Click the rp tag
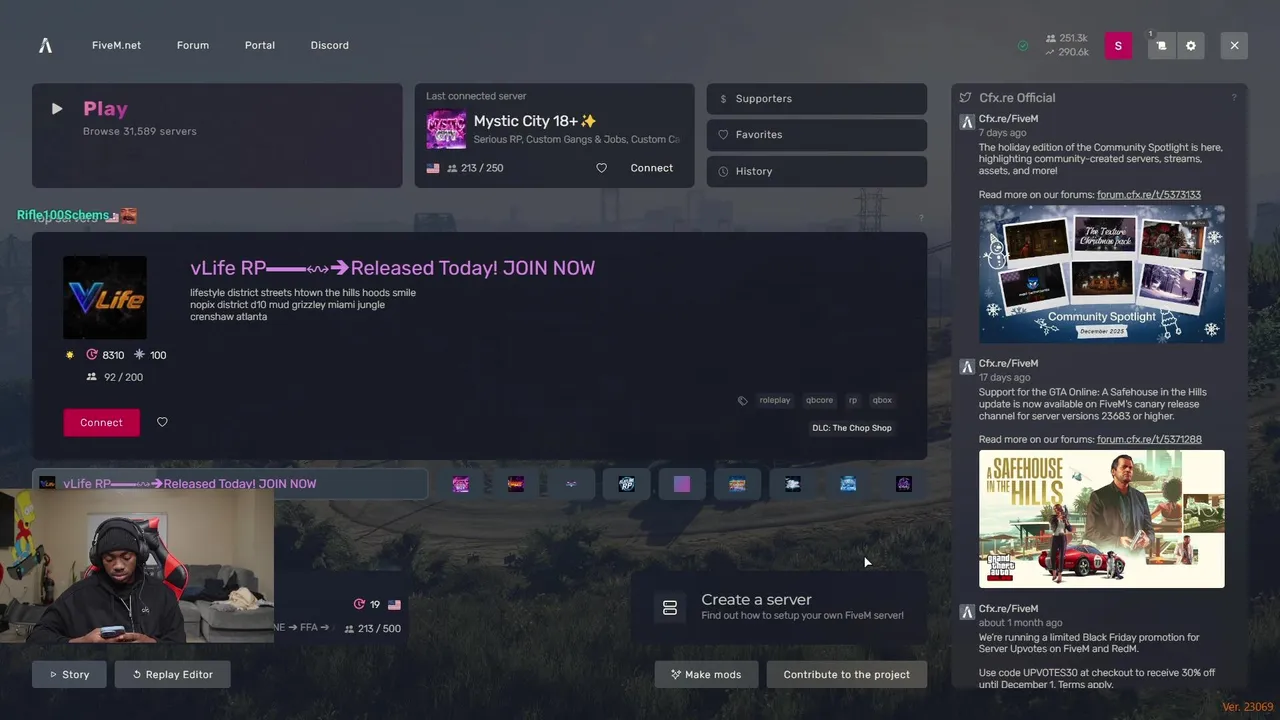1280x720 pixels. [853, 400]
